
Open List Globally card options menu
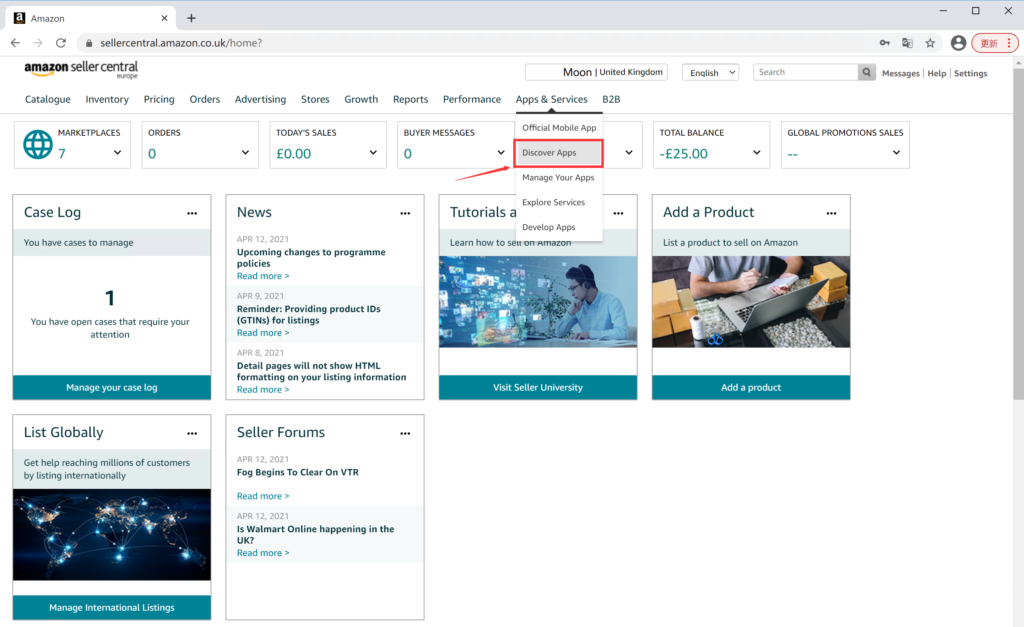point(192,433)
